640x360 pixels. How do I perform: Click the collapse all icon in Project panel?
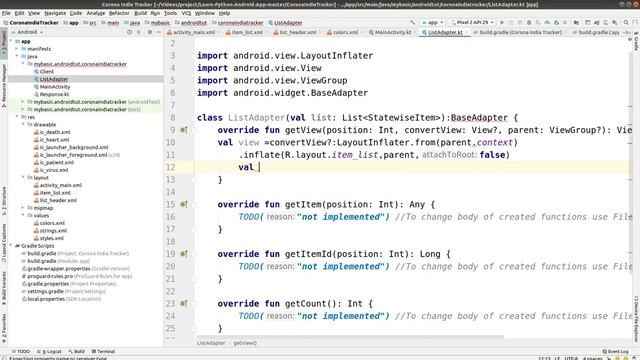(139, 32)
